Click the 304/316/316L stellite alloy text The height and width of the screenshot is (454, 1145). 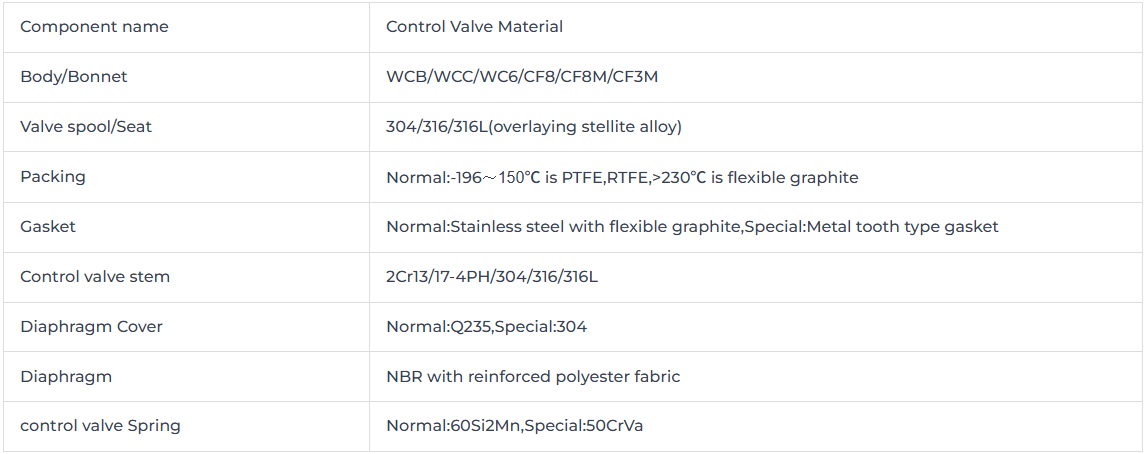tap(534, 127)
